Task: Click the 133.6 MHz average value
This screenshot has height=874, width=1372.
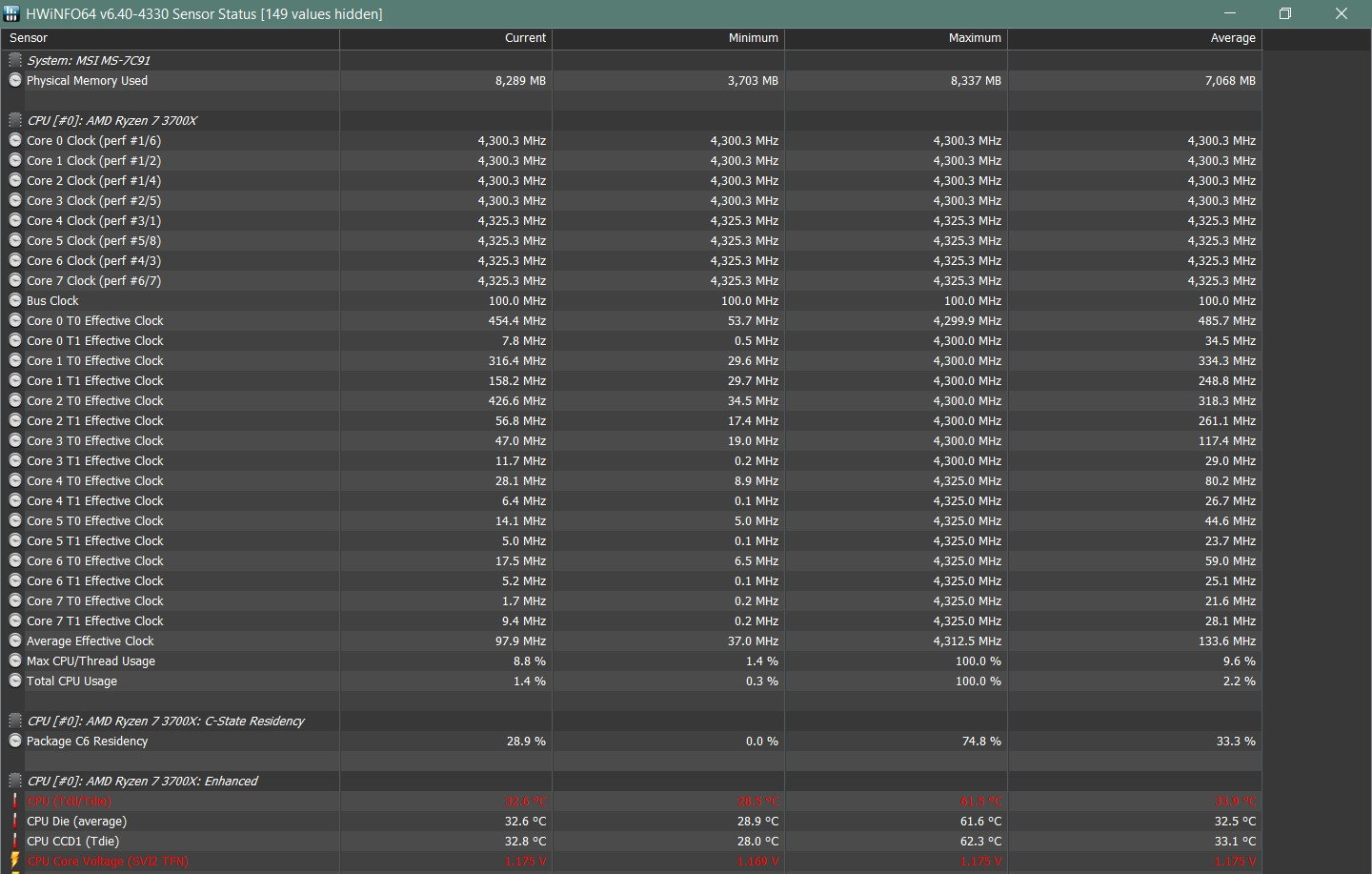Action: [1227, 640]
